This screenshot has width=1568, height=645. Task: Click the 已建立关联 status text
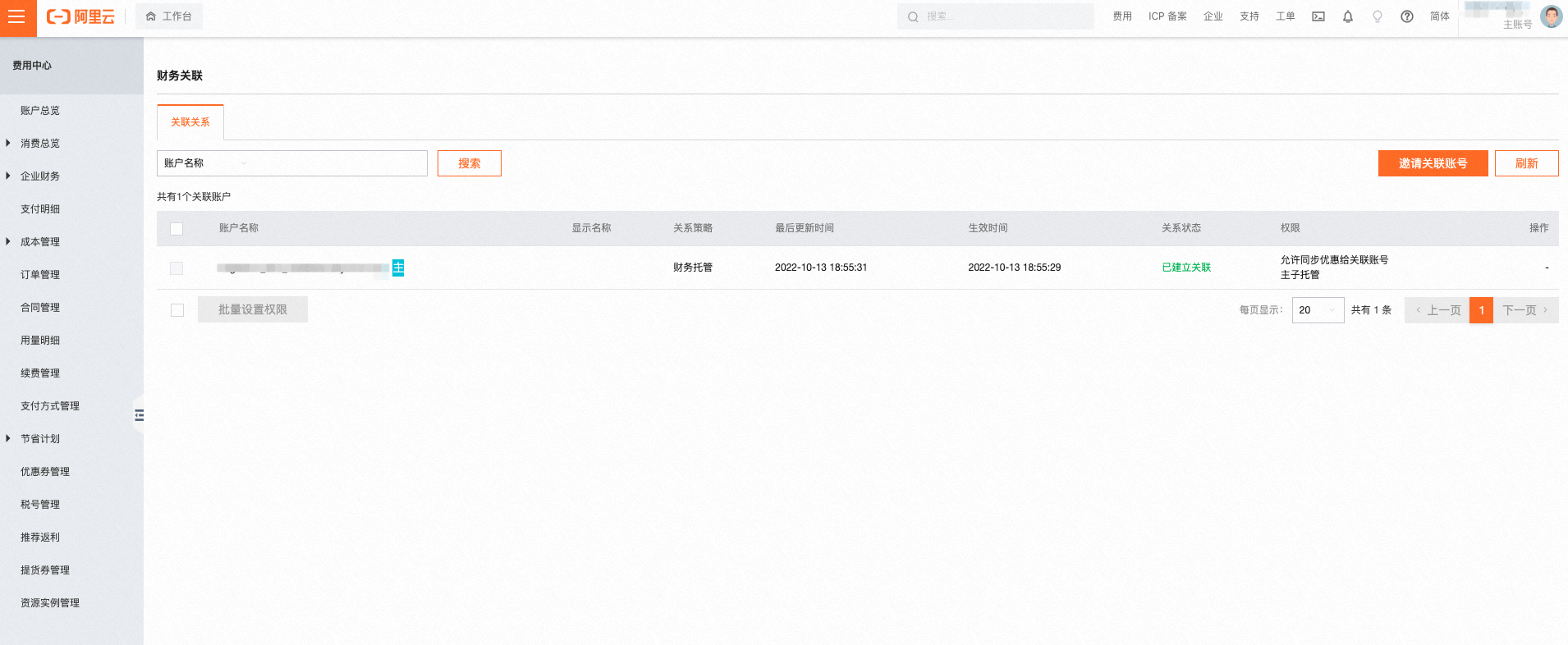coord(1186,268)
